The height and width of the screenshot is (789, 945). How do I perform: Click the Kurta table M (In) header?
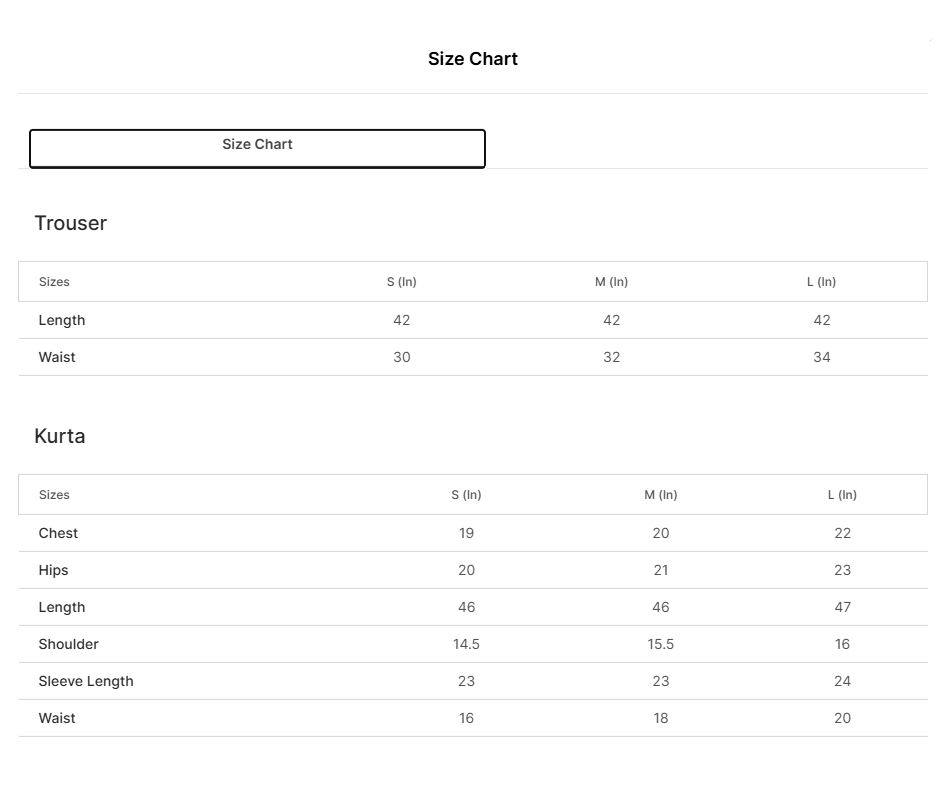tap(660, 495)
